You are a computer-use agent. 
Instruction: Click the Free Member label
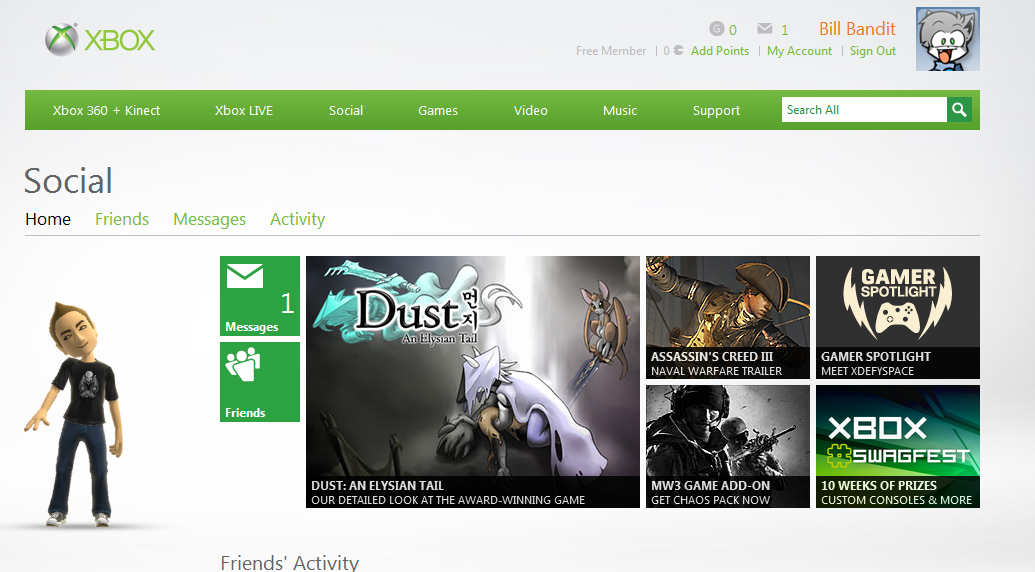611,51
